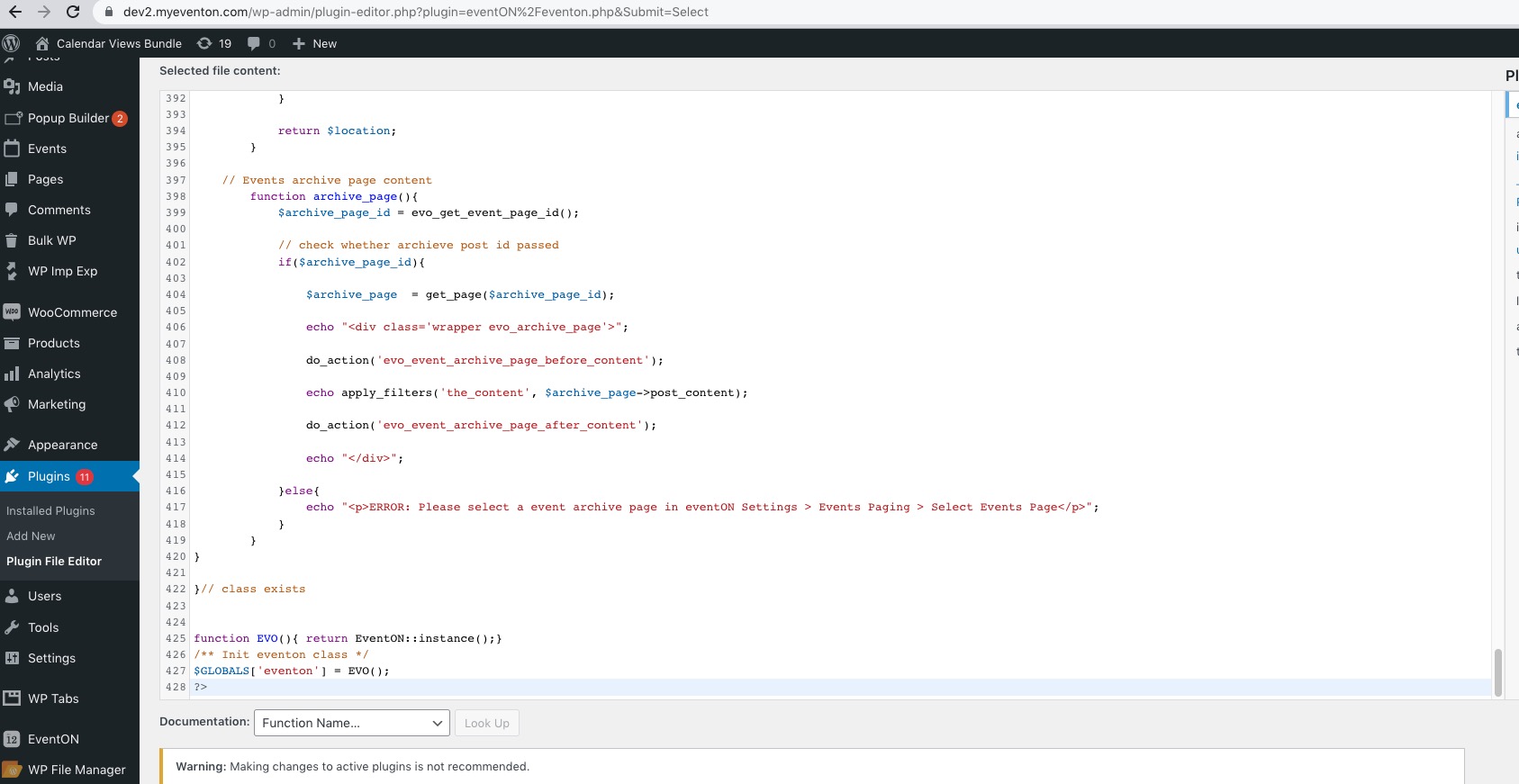
Task: Open Plugin File Editor submenu item
Action: tap(54, 561)
